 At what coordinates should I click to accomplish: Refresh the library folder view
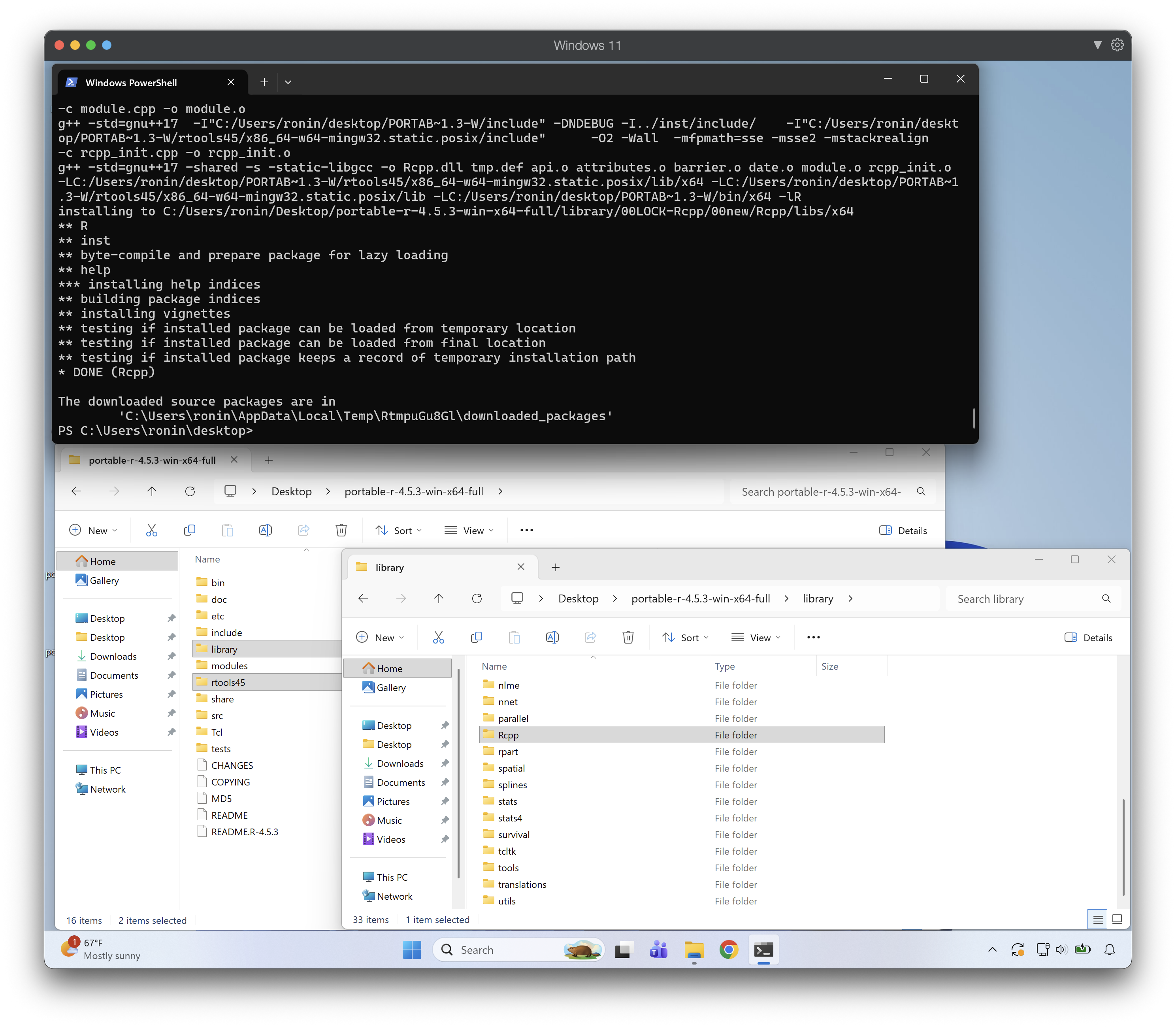coord(477,598)
